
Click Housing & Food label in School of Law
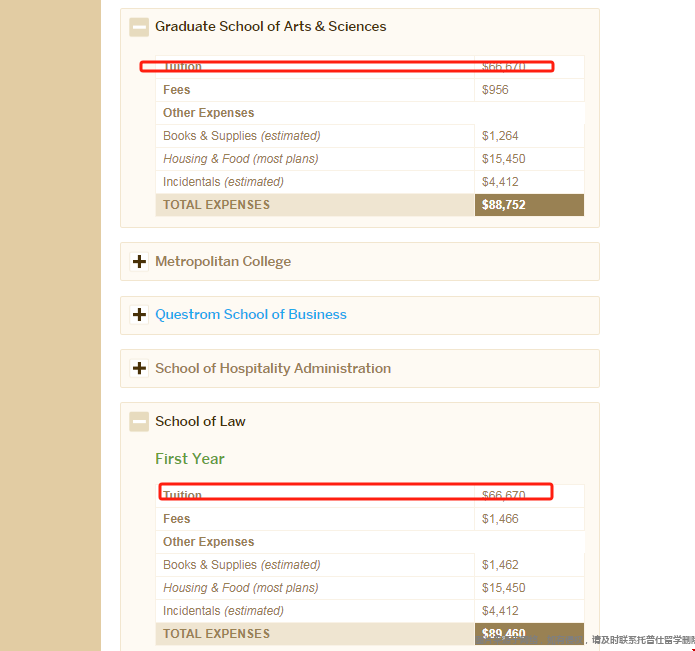coord(241,588)
